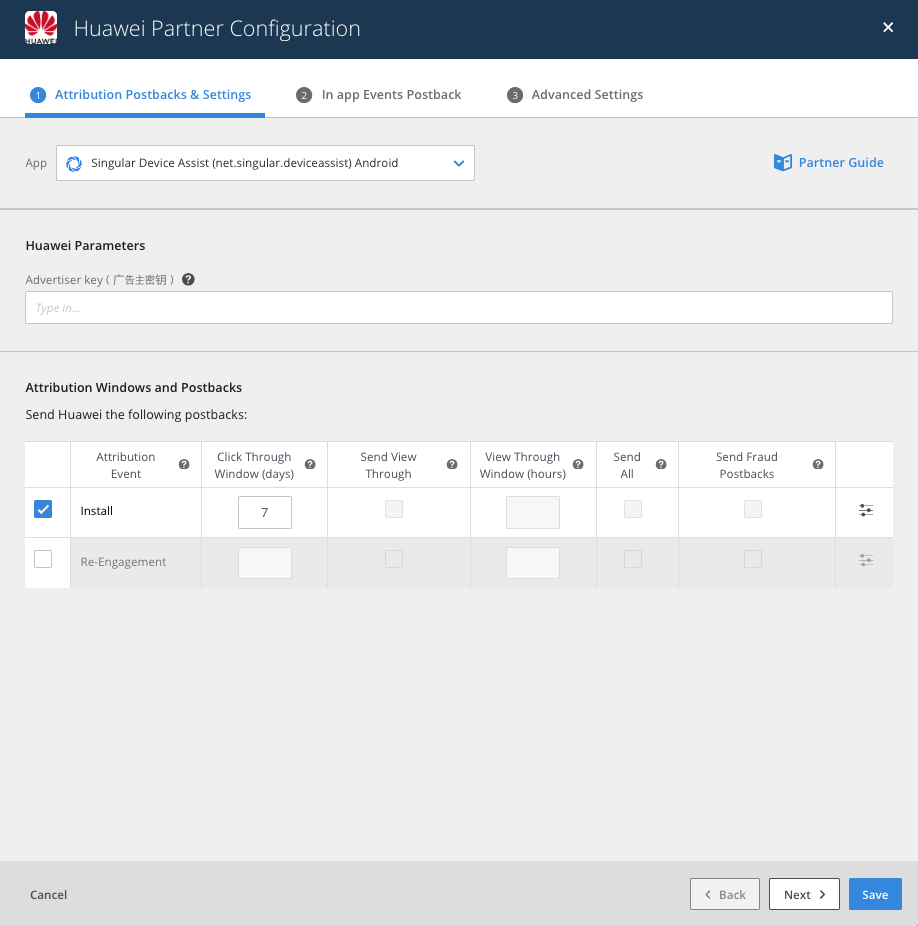The width and height of the screenshot is (918, 926).
Task: Toggle Send View Through for Install
Action: tap(394, 509)
